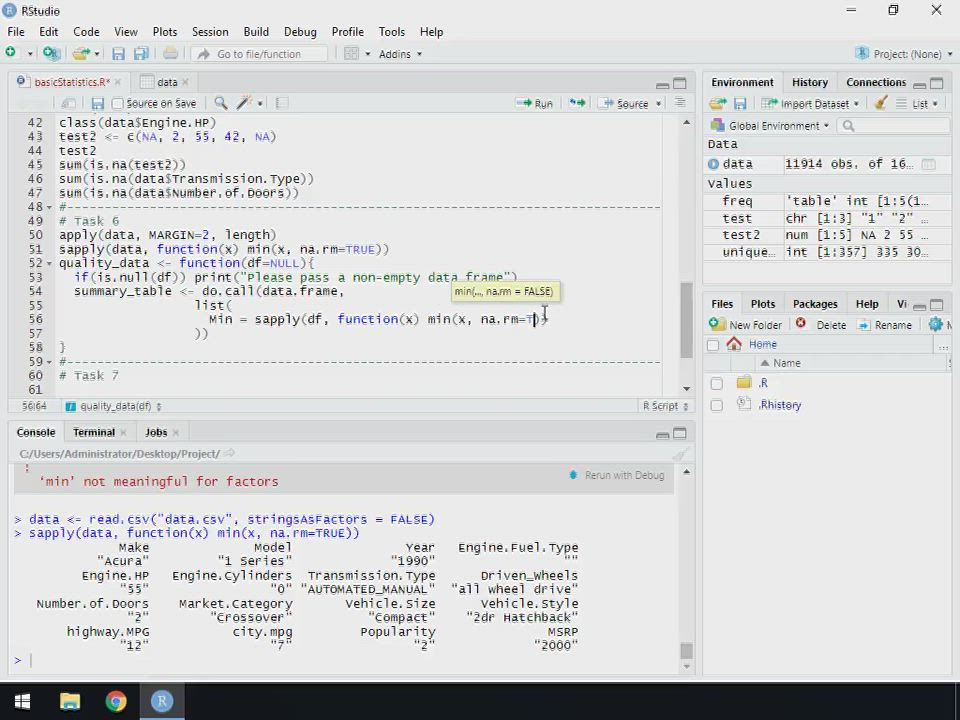This screenshot has width=960, height=720.
Task: Click the Save All icon in the main toolbar
Action: click(141, 54)
